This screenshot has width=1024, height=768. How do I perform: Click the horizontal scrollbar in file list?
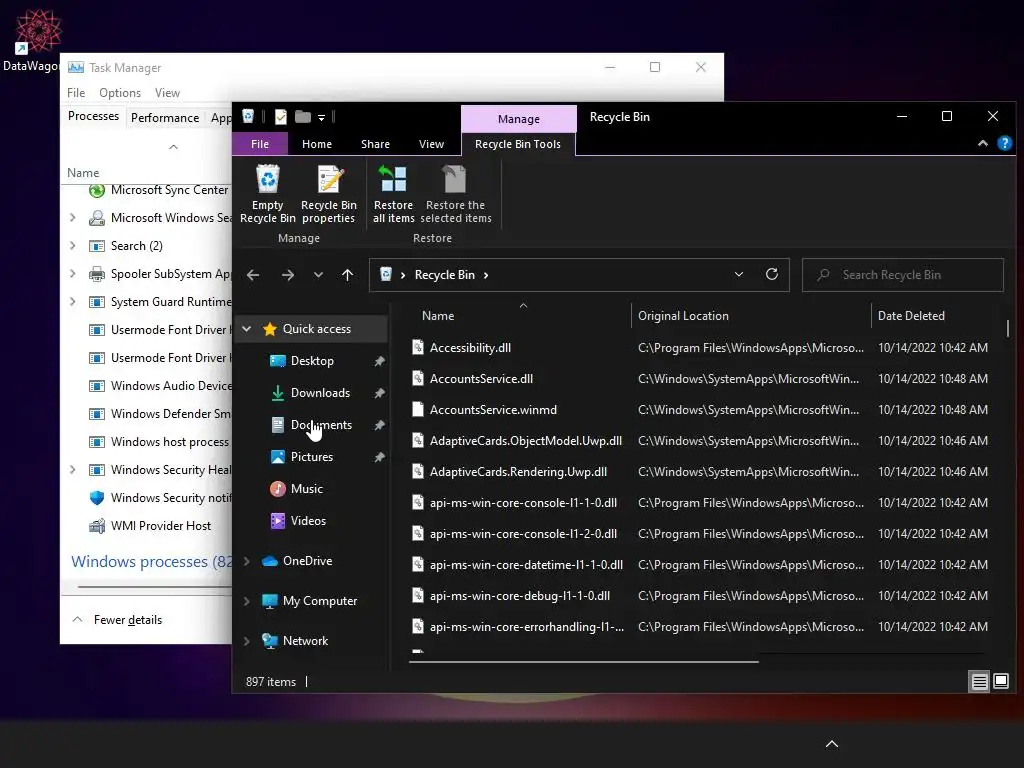click(584, 662)
